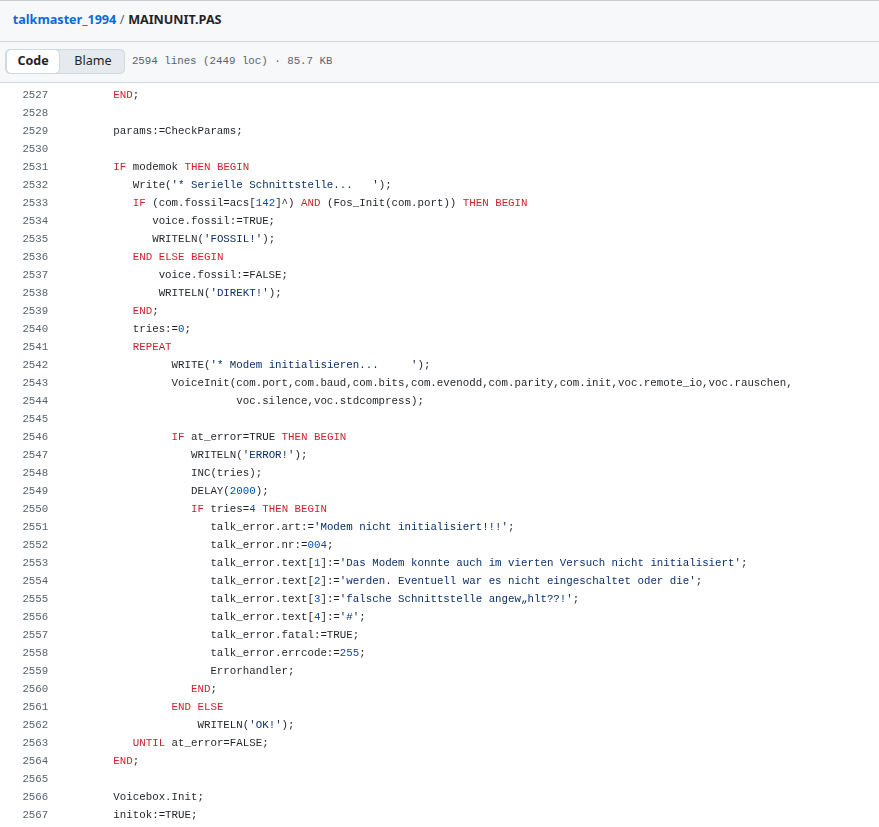This screenshot has width=879, height=827.
Task: Select line number 2567
Action: [35, 815]
